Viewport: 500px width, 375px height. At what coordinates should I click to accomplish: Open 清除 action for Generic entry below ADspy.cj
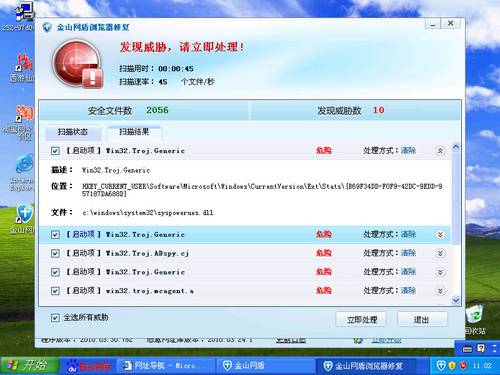408,272
